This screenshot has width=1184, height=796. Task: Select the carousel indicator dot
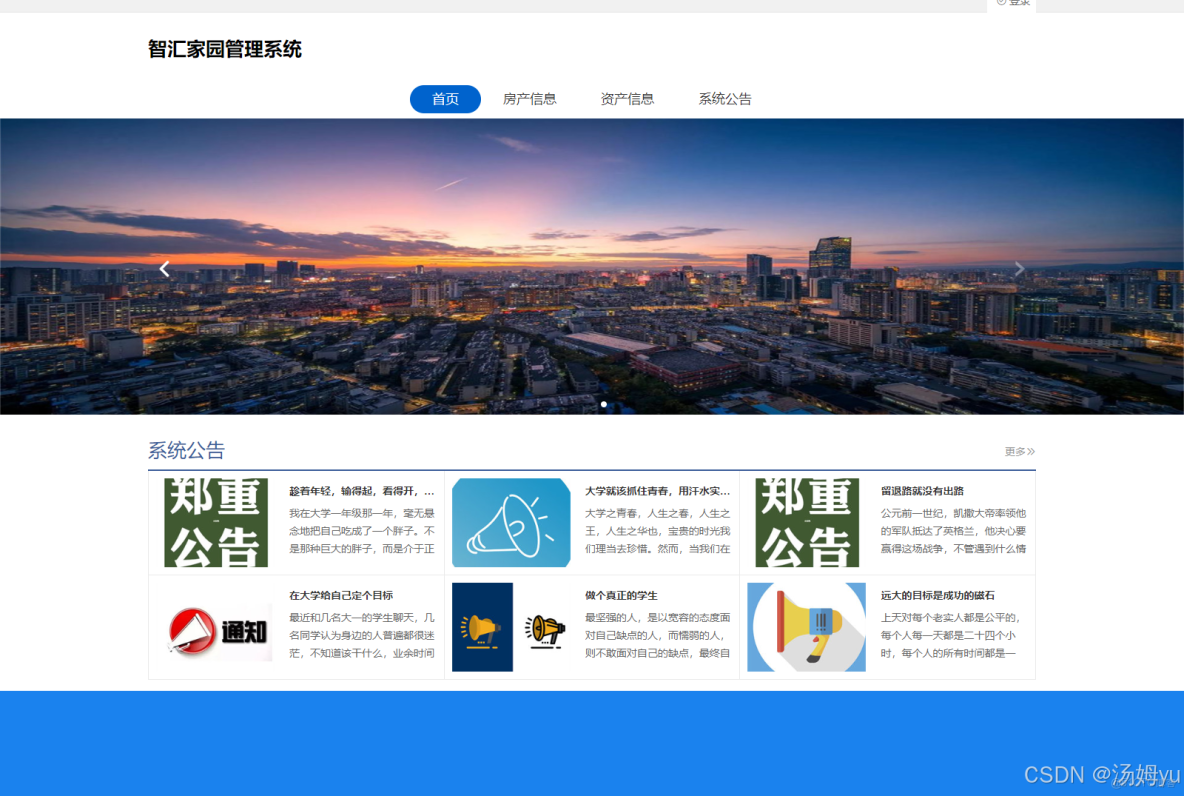[604, 404]
